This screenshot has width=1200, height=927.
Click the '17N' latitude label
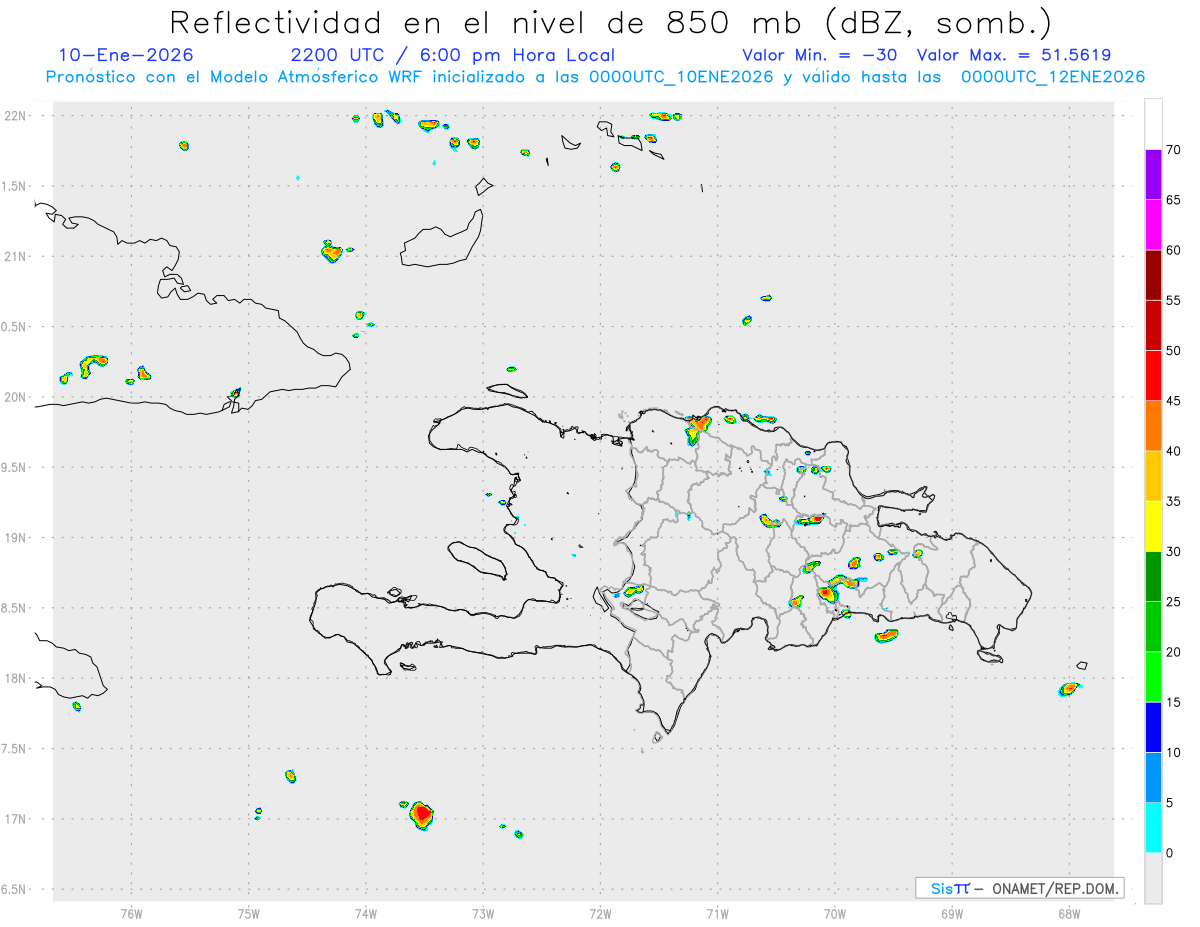coord(15,819)
